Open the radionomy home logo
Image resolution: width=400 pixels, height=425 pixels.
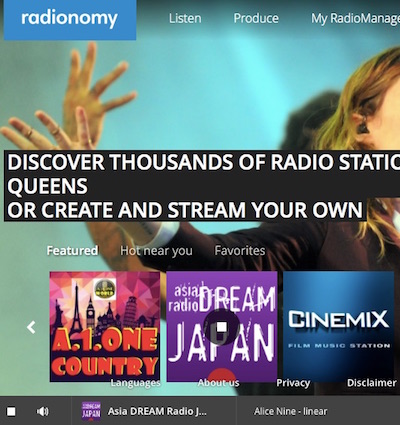(70, 19)
